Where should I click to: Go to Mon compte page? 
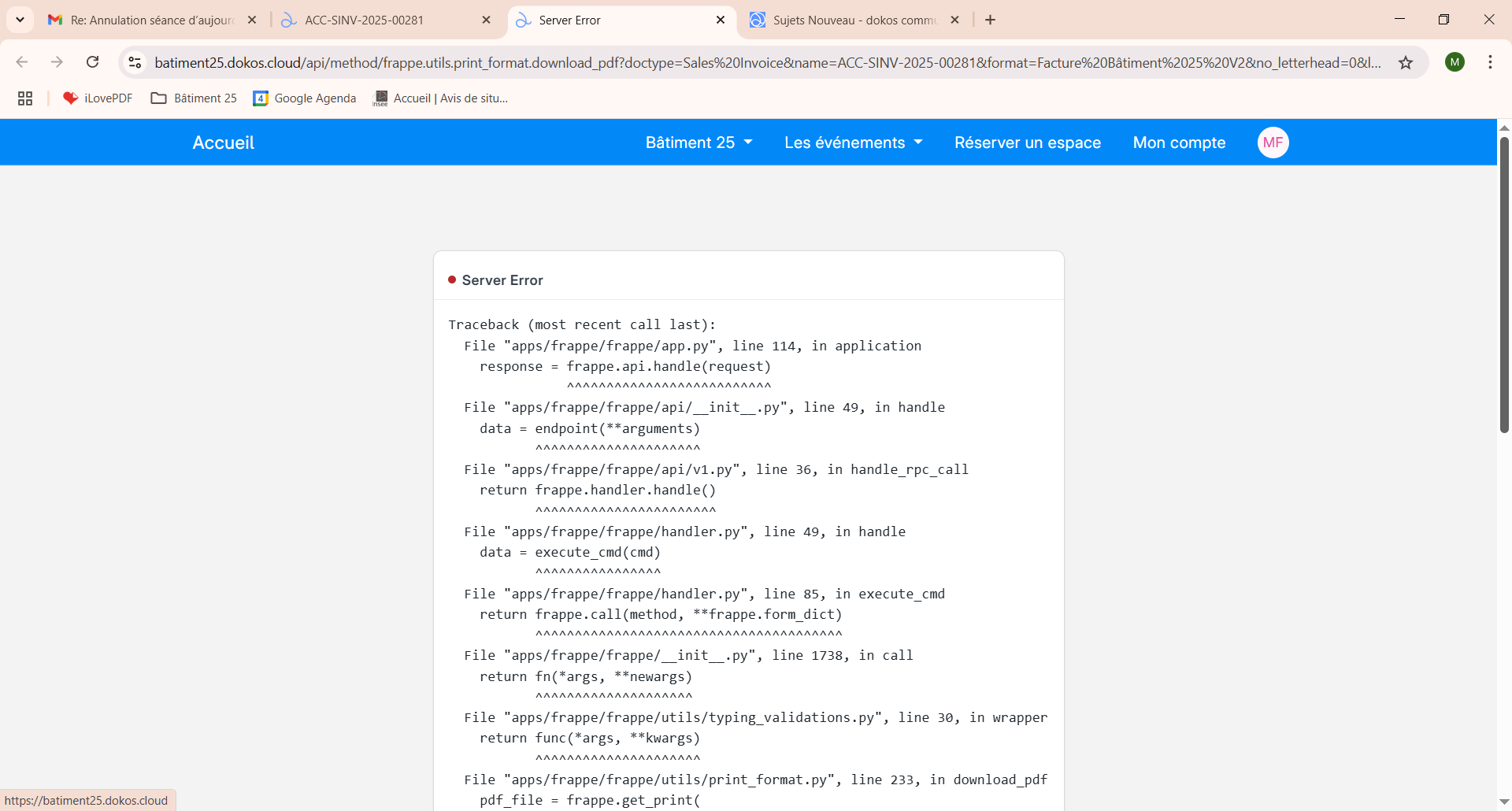pos(1179,143)
